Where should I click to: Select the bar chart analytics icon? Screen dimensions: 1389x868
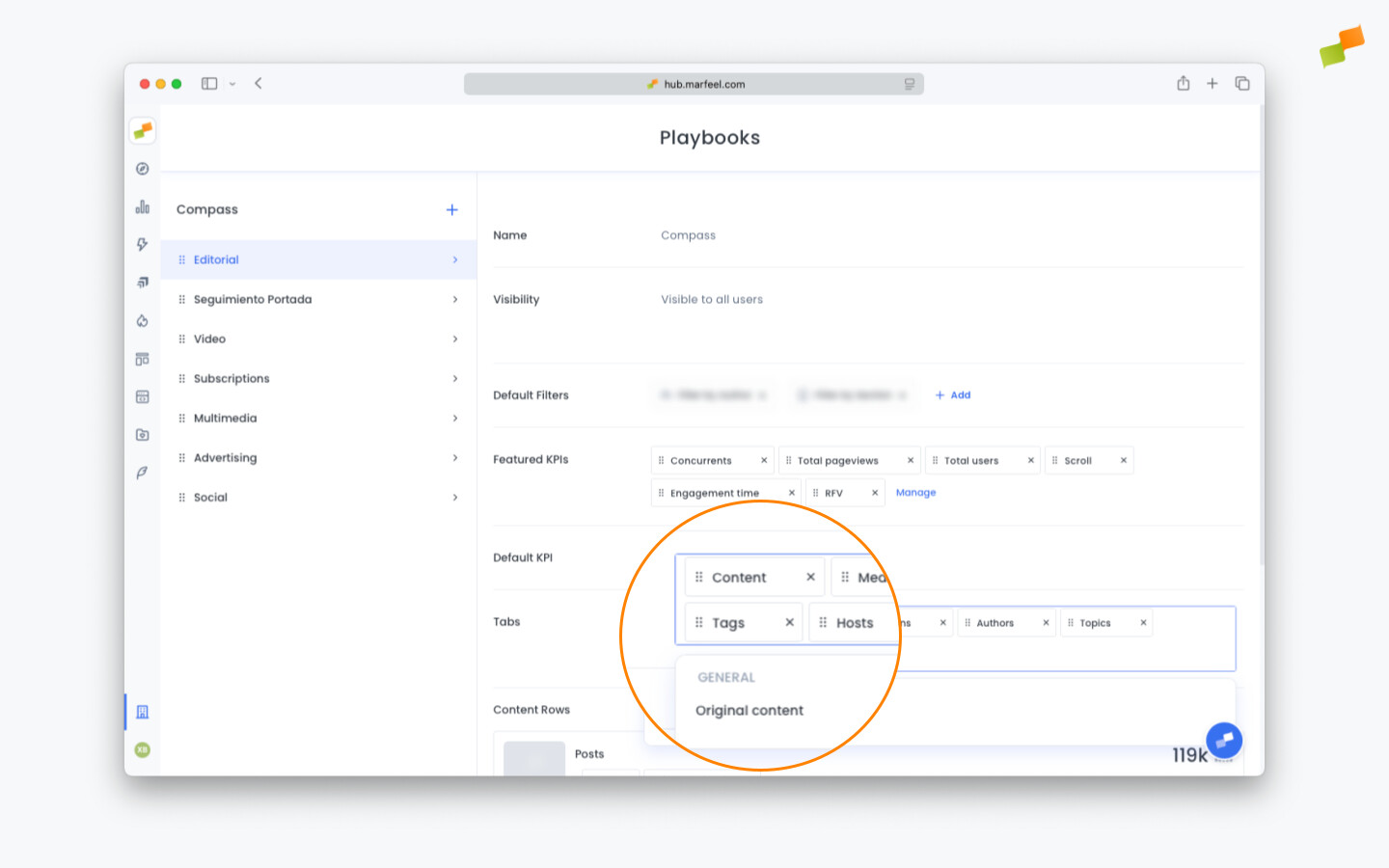[x=142, y=206]
